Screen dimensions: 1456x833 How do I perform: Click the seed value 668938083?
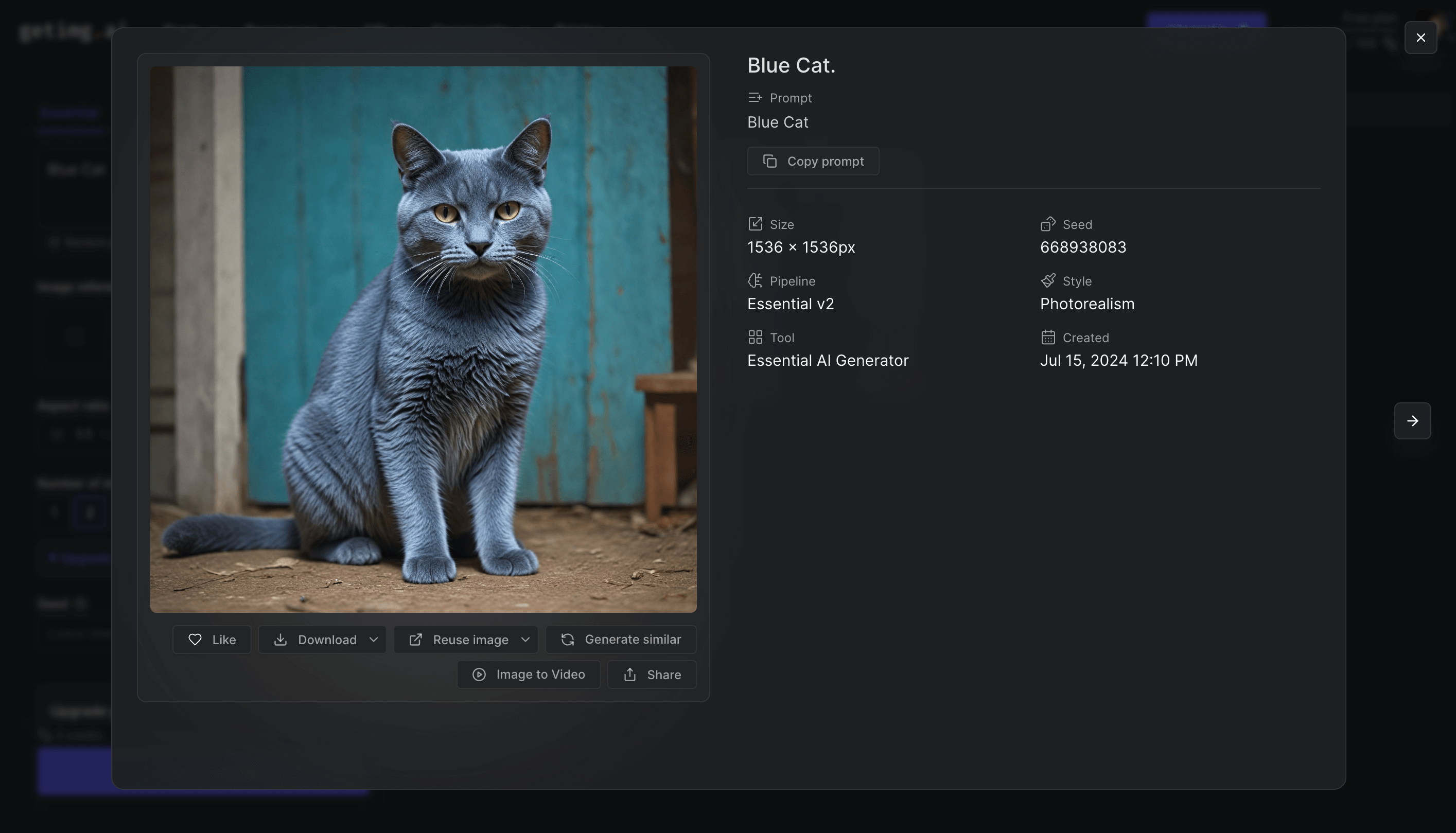pyautogui.click(x=1083, y=247)
